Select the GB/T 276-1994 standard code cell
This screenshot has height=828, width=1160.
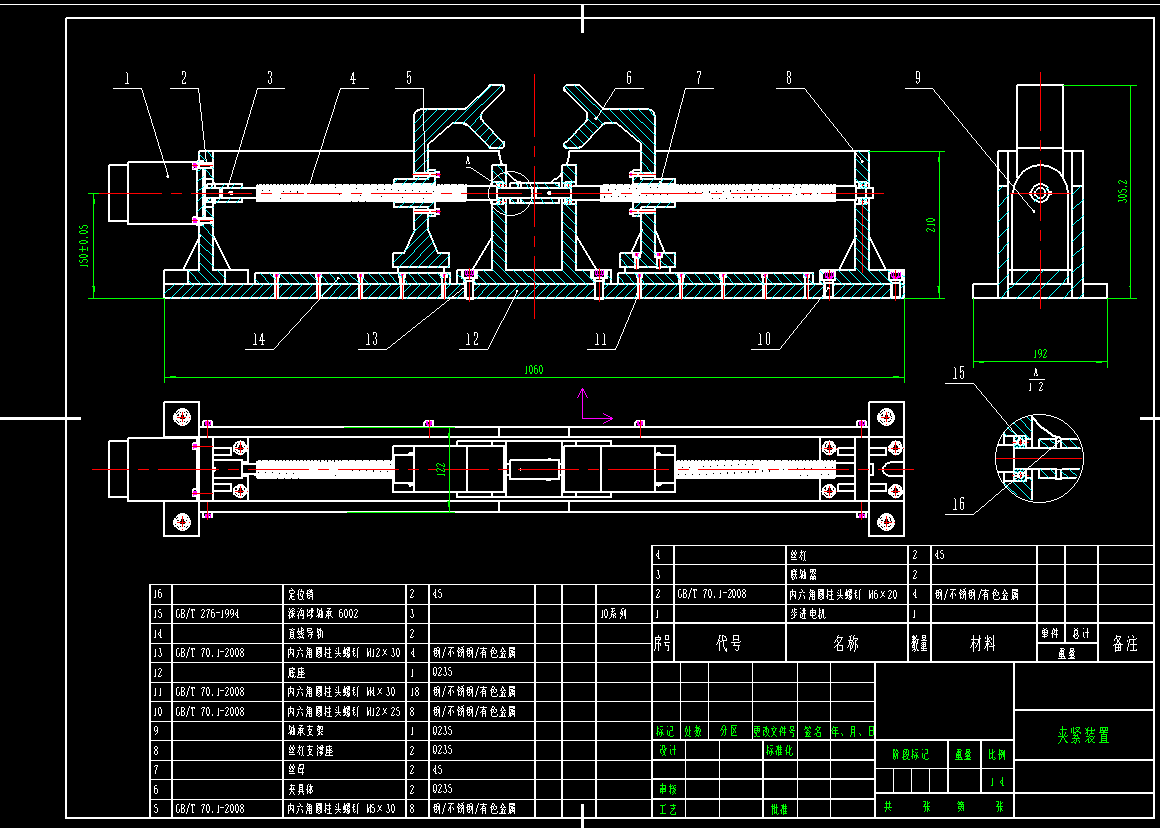[229, 613]
